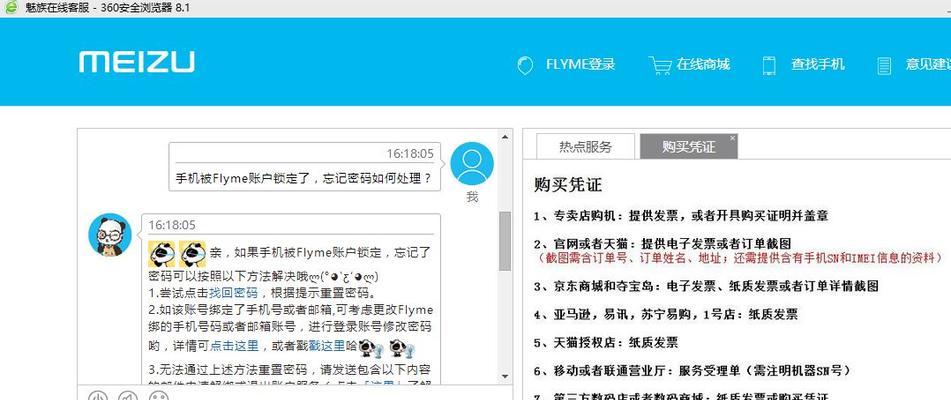Click the shopping cart icon

tap(659, 65)
